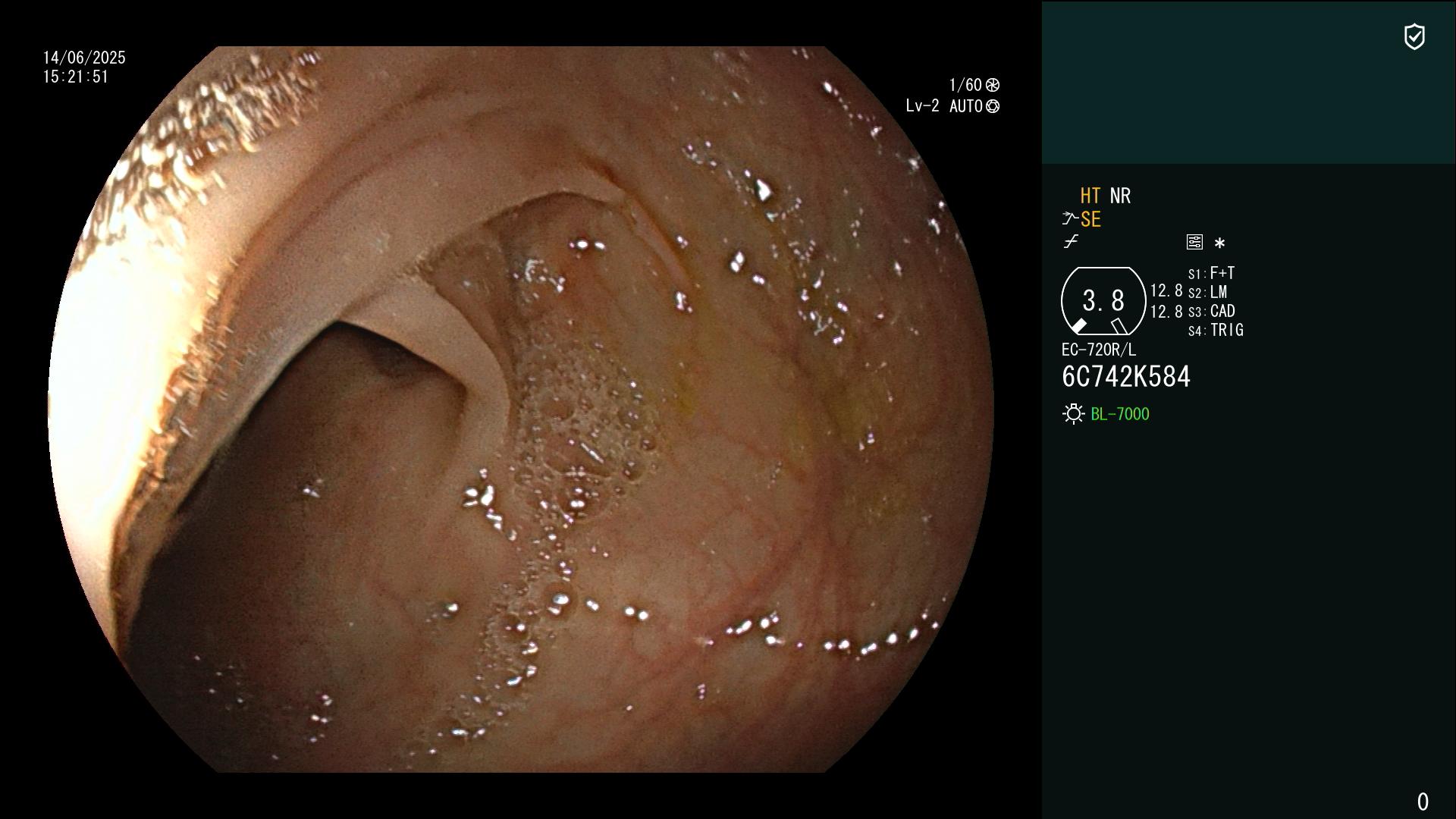Click the scope tip diameter indicator 3.8
Viewport: 1456px width, 819px height.
click(1103, 301)
